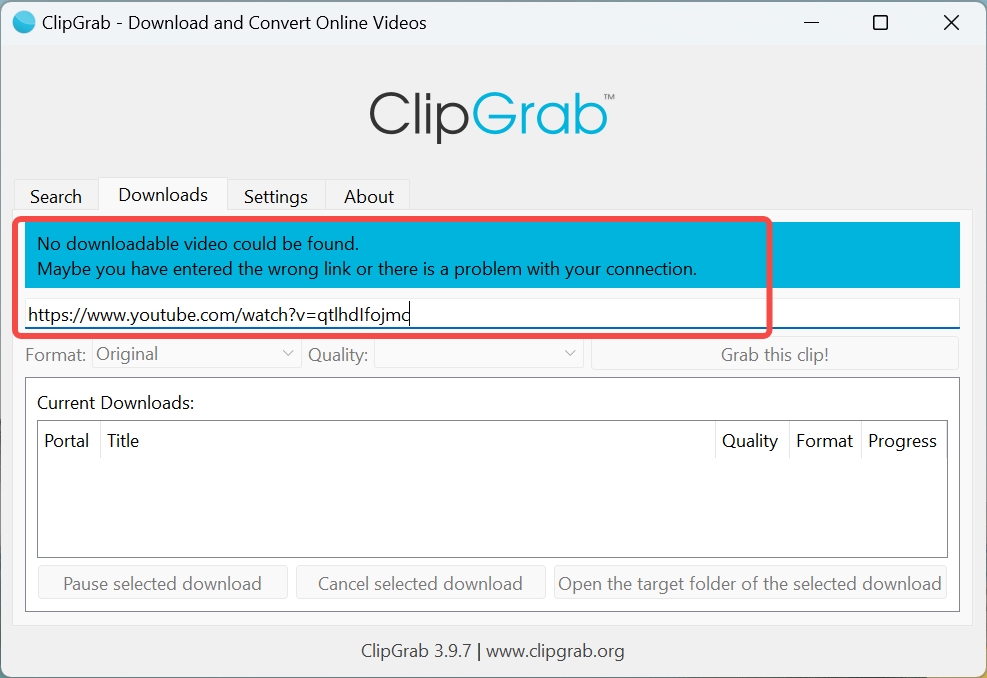Open the About tab
The image size is (987, 678).
tap(369, 196)
